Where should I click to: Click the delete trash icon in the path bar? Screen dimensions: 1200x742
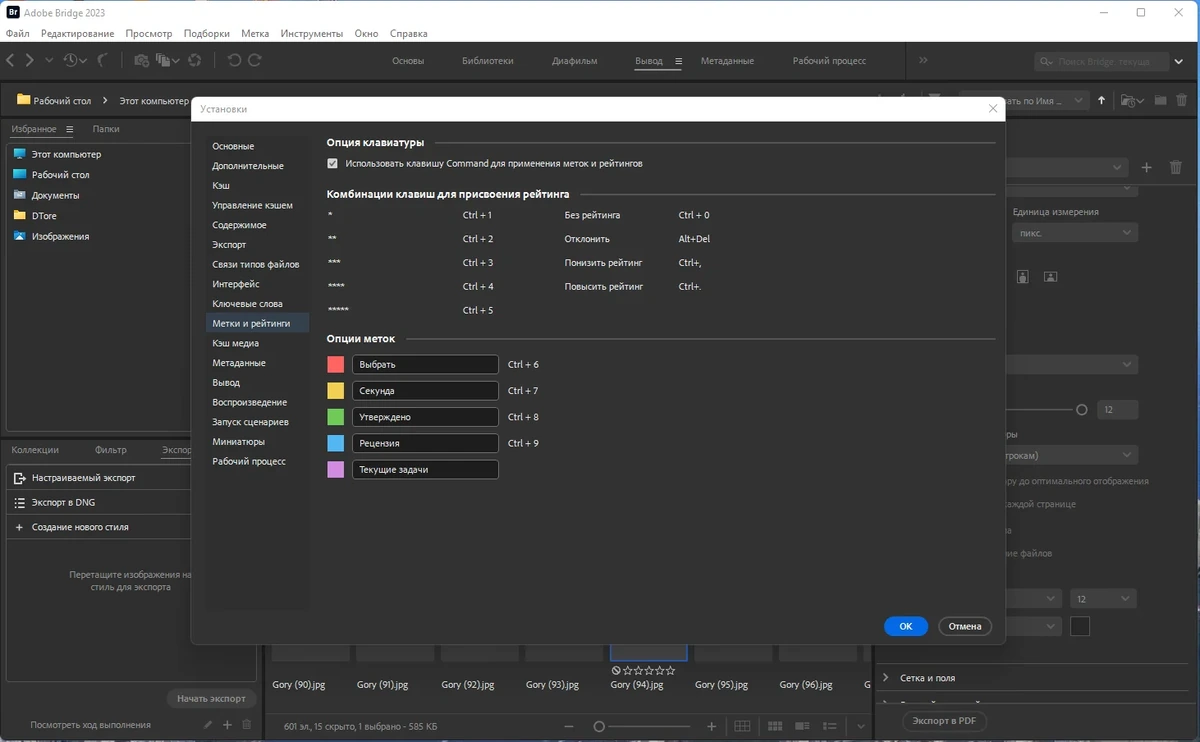[1182, 100]
